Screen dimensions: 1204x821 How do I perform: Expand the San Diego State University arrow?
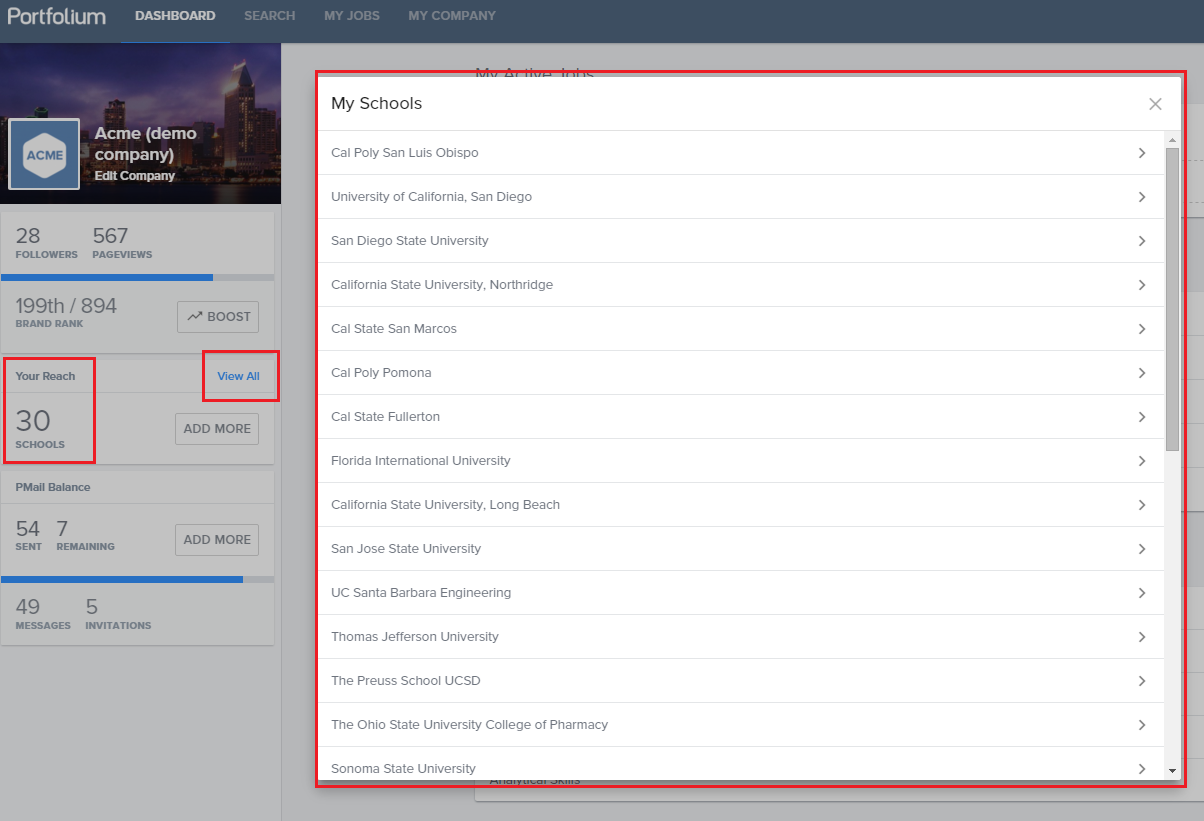tap(1142, 241)
